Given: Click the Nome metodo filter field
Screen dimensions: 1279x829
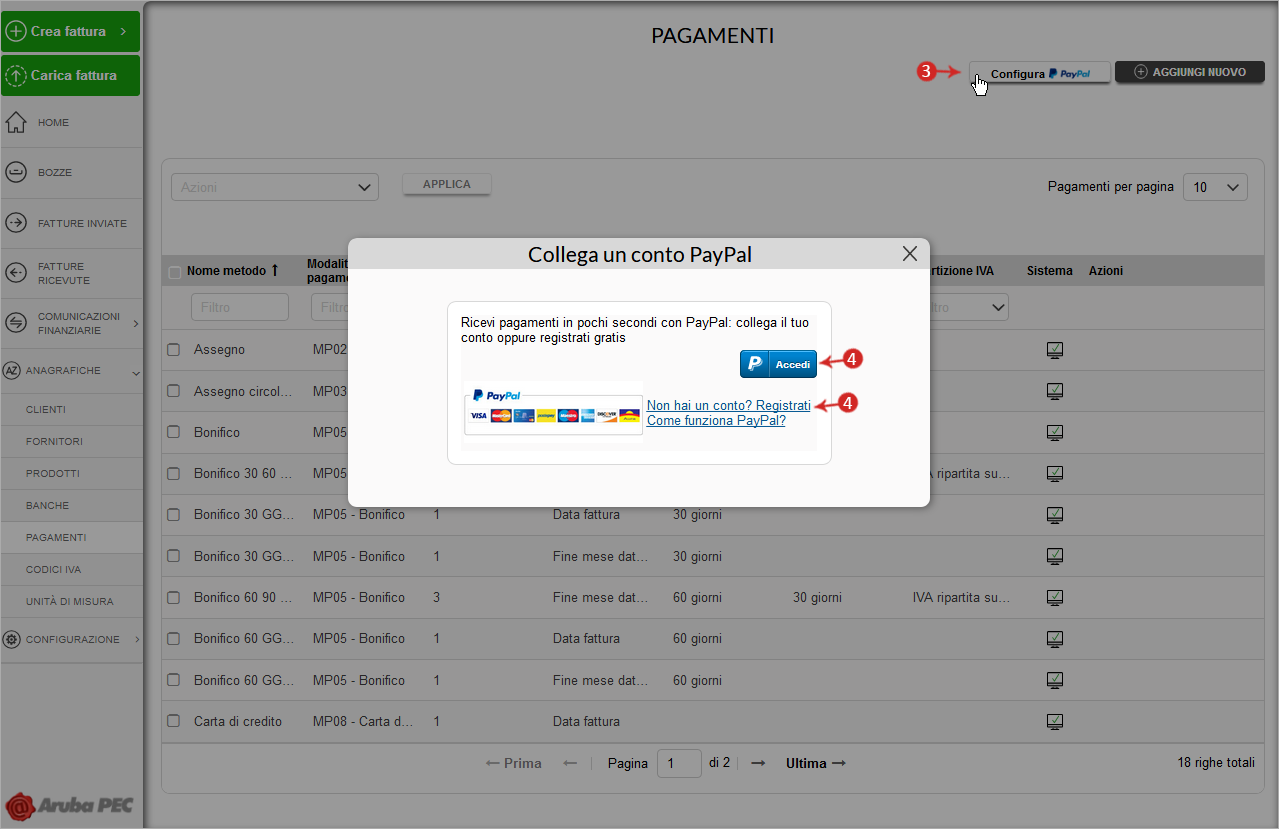Looking at the screenshot, I should pos(240,307).
